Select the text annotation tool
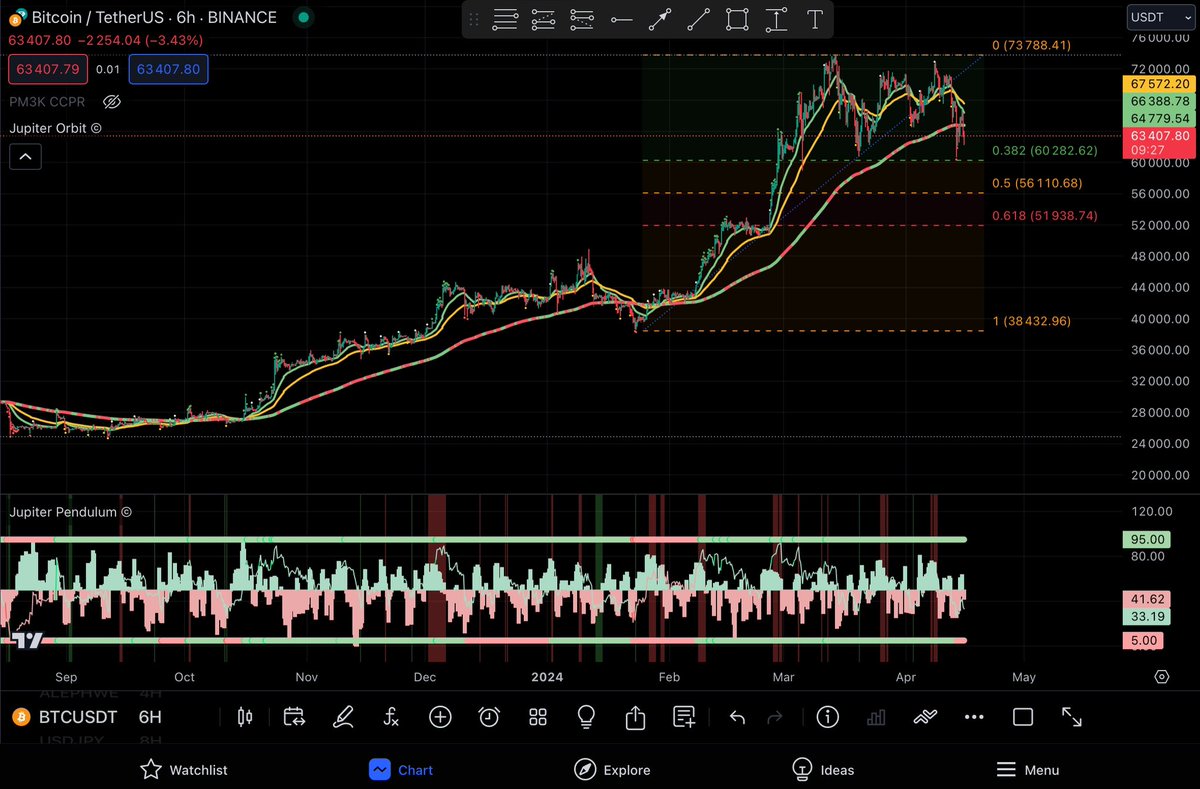 [815, 19]
